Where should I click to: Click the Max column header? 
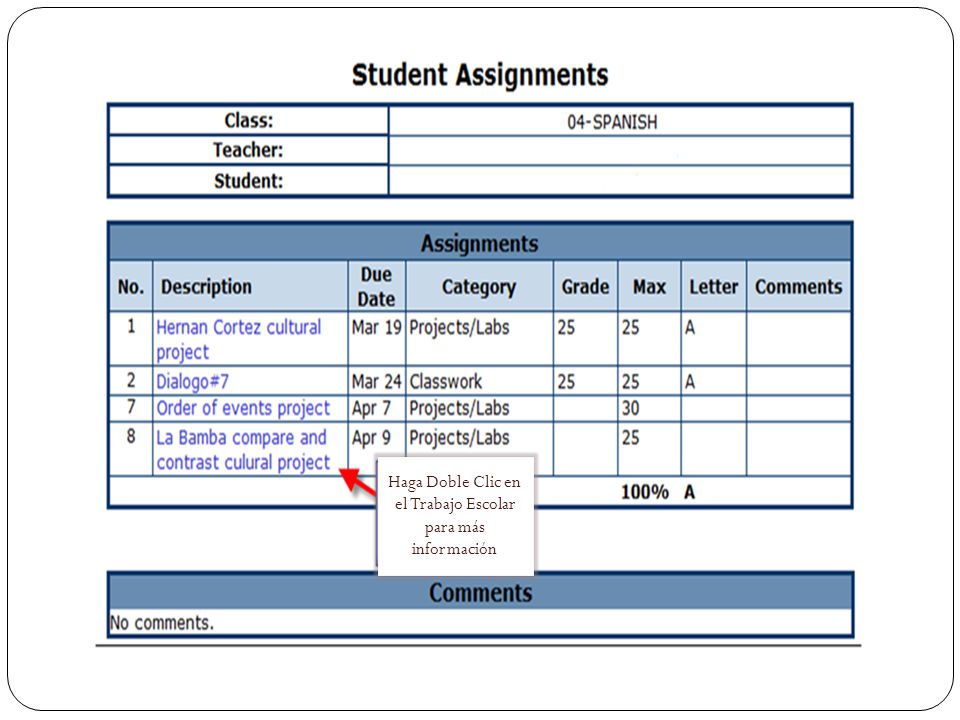coord(650,286)
